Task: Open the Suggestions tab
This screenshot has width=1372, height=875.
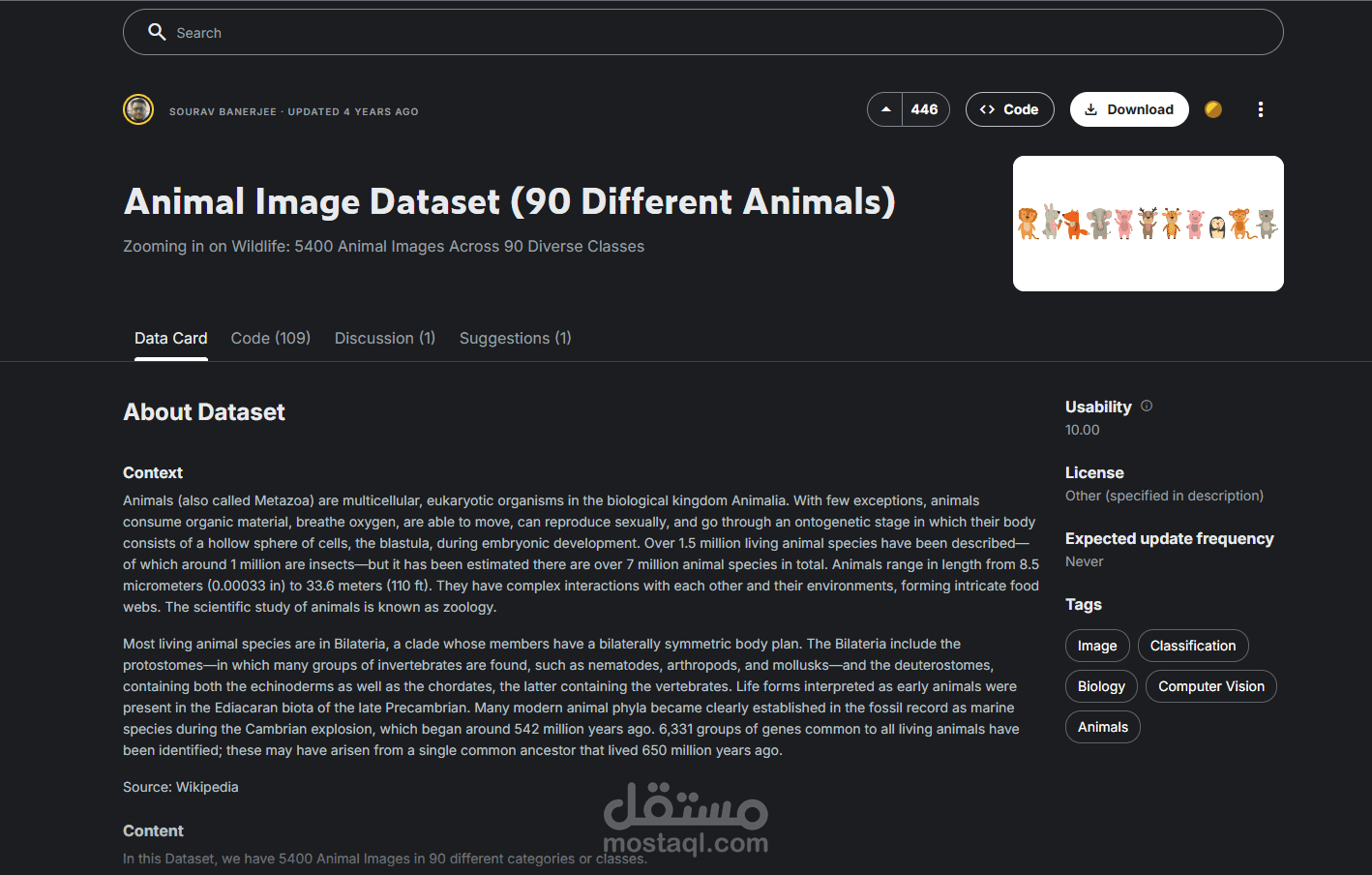Action: click(x=515, y=338)
